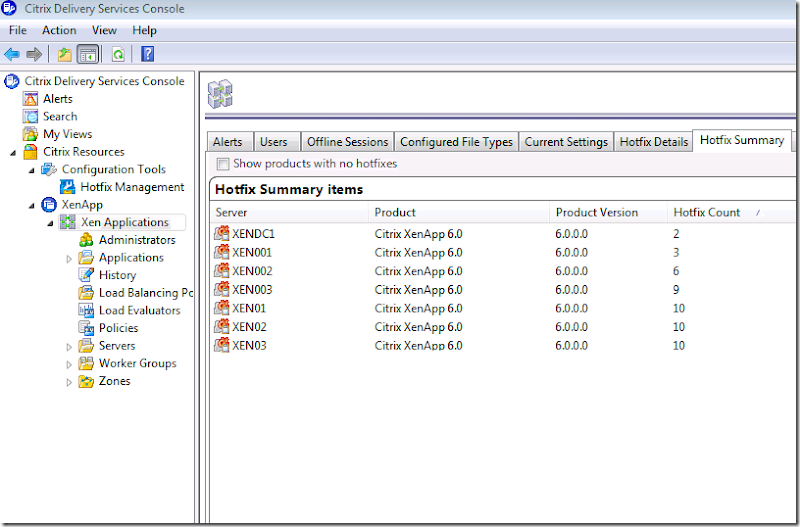
Task: Expand the Servers tree node
Action: pyautogui.click(x=69, y=347)
